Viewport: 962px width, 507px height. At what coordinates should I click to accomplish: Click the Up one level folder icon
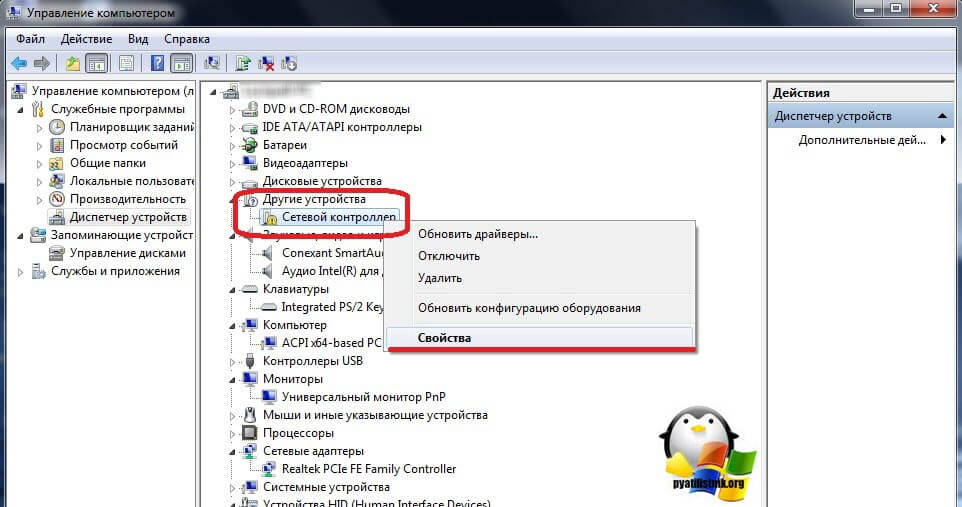point(72,63)
